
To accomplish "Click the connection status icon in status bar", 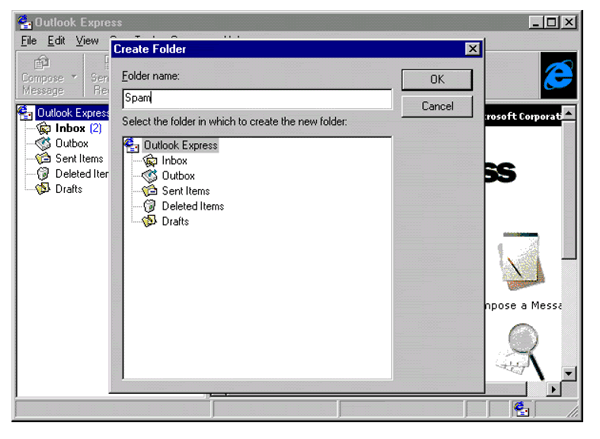I will (522, 408).
